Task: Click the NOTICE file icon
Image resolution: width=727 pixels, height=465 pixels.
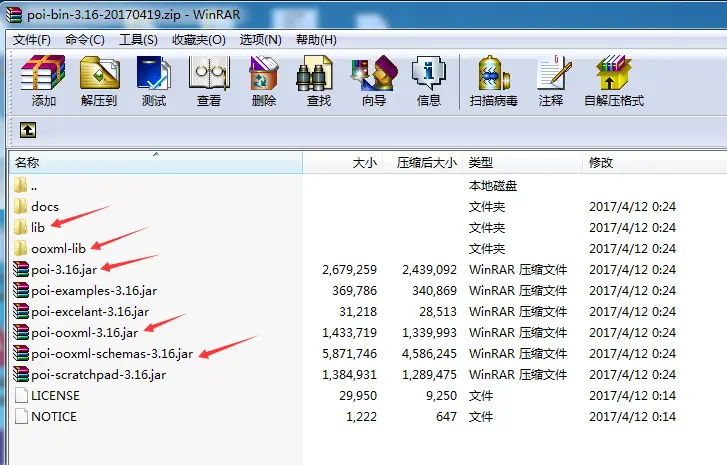Action: click(21, 416)
